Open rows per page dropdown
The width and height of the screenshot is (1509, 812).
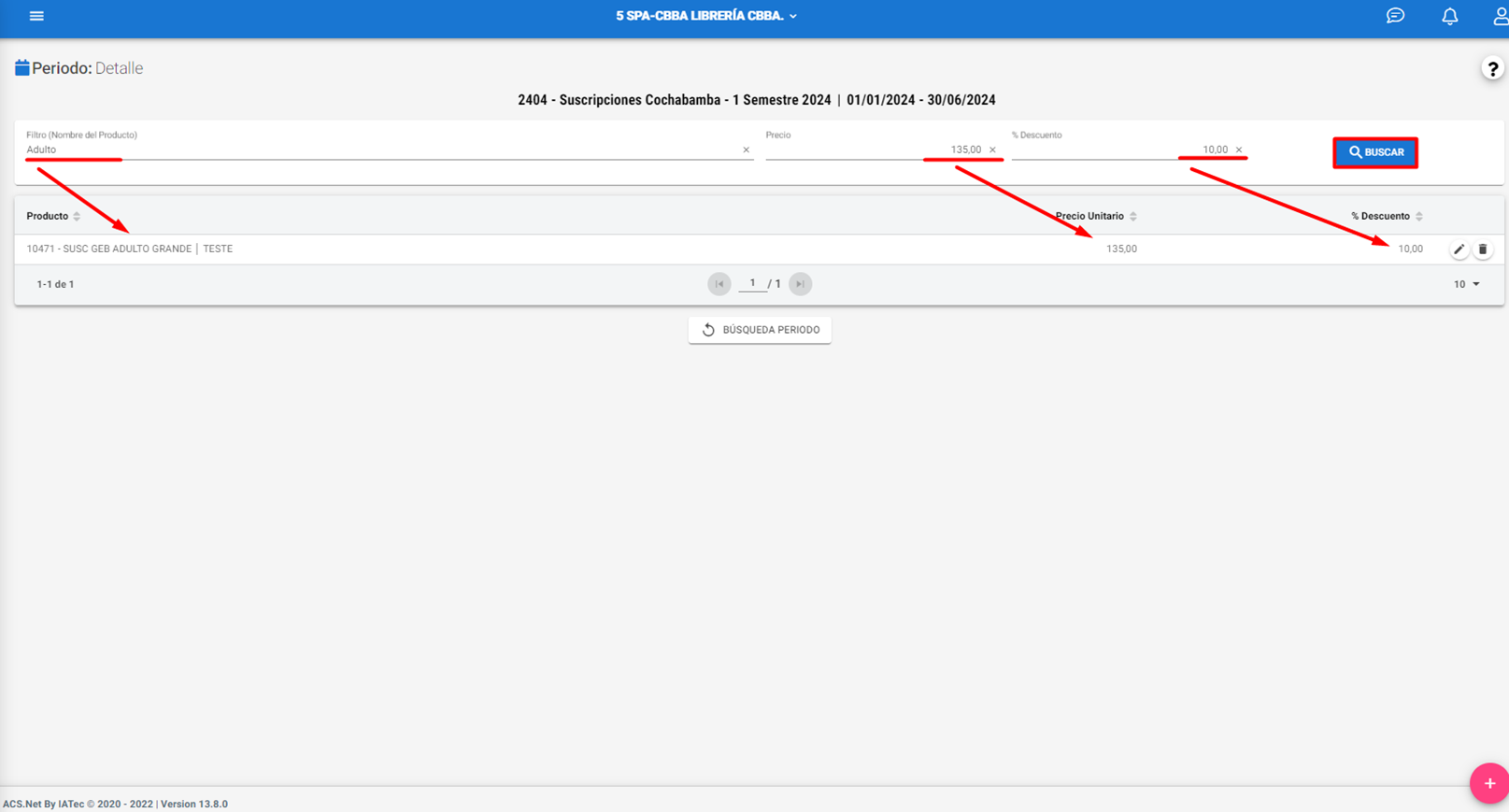(x=1466, y=284)
